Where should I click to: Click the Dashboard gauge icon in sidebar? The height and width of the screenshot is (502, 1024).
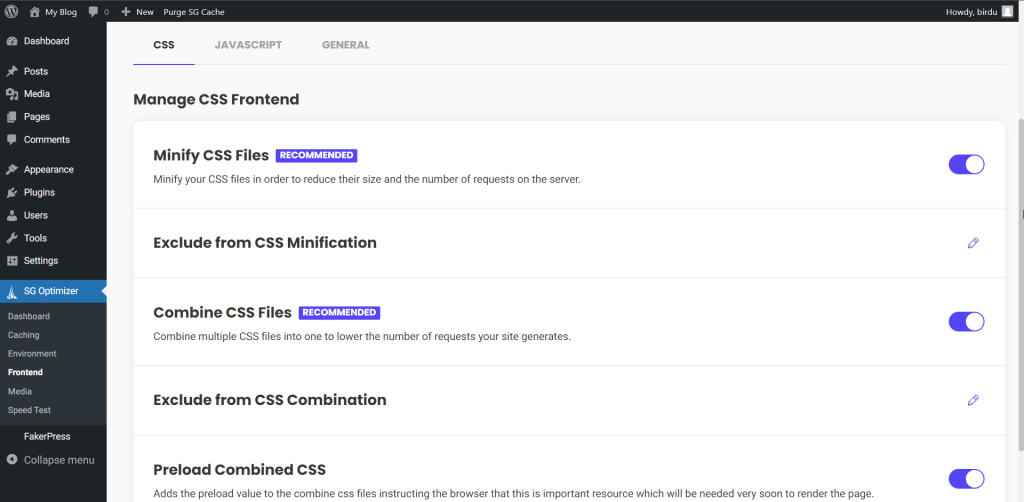[x=12, y=41]
